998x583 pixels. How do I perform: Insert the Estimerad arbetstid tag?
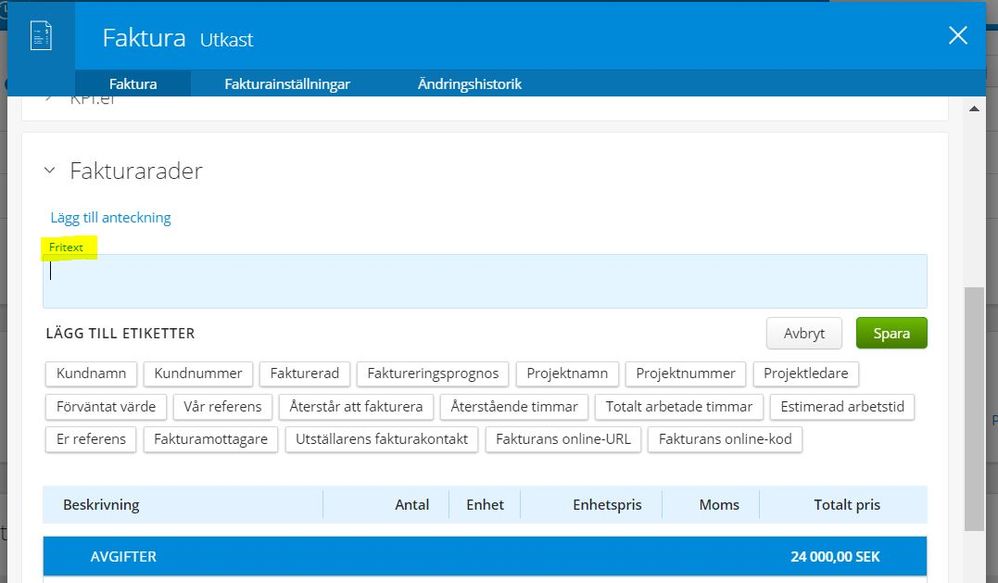pyautogui.click(x=842, y=406)
